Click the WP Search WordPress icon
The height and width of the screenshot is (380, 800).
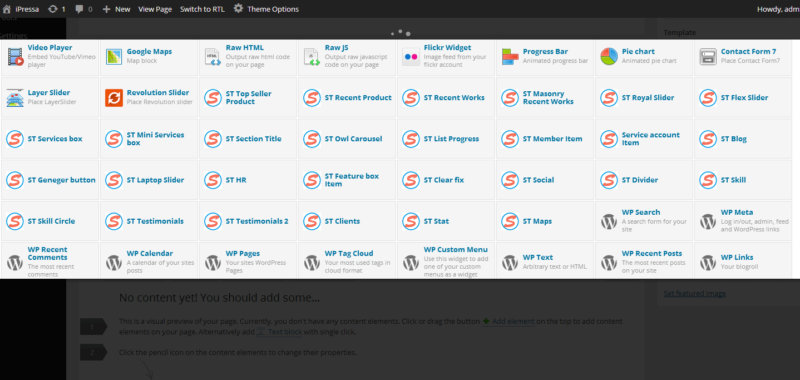click(609, 221)
